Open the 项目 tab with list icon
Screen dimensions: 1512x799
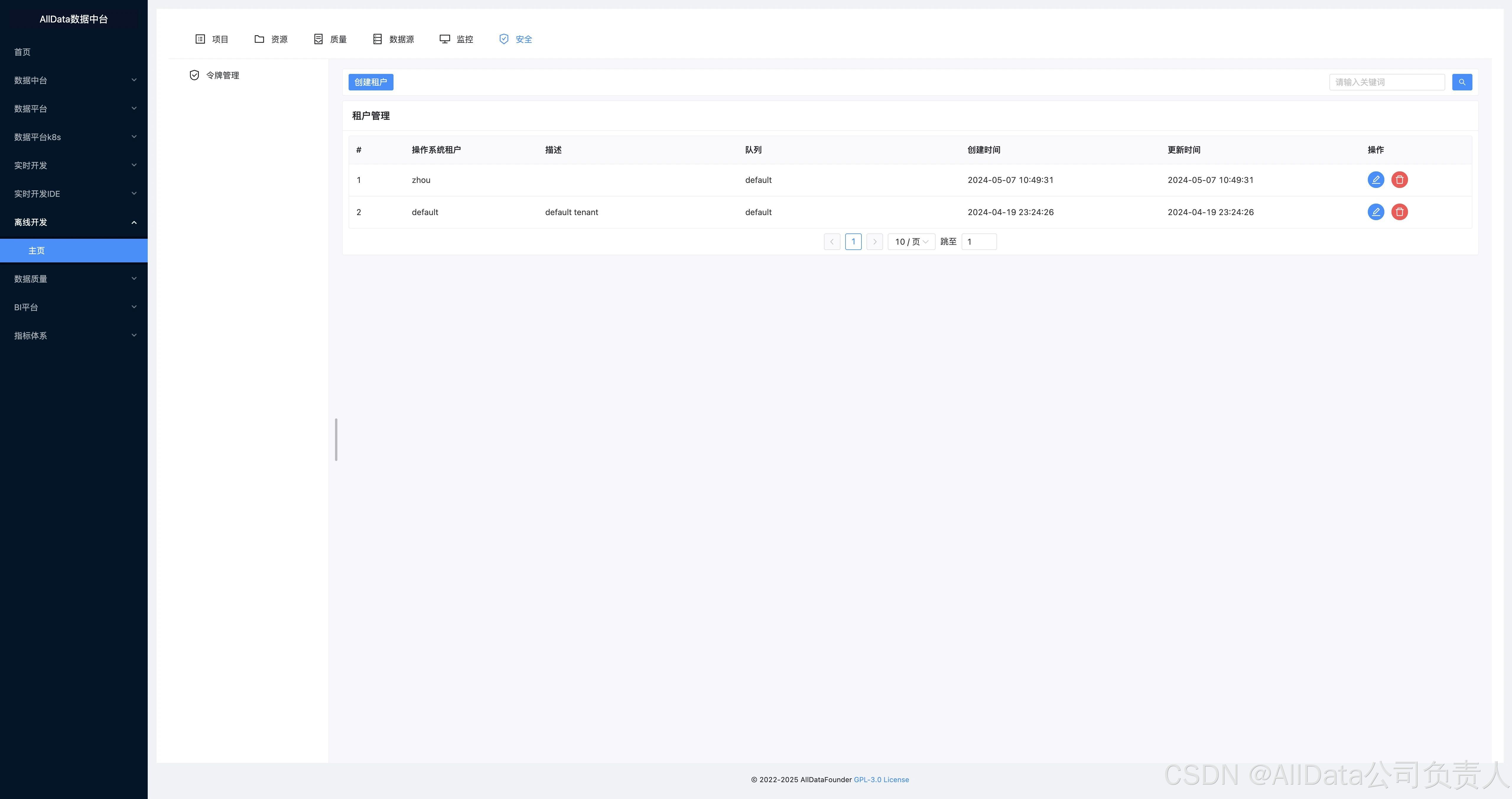point(212,39)
